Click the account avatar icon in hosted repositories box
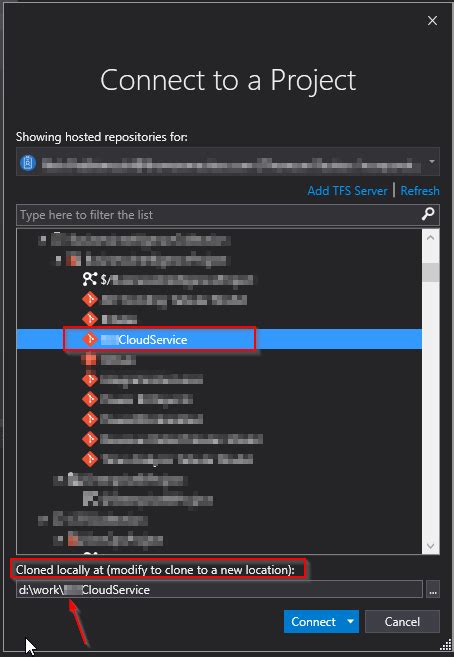The image size is (454, 657). point(28,163)
